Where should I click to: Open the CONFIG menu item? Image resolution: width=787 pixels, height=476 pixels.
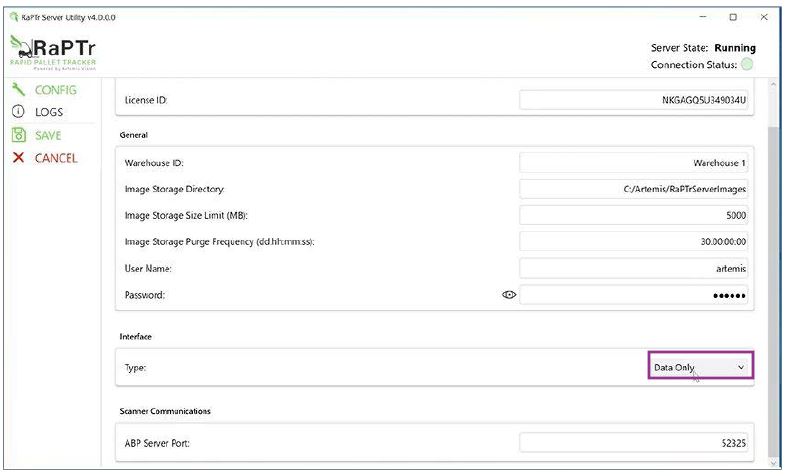tap(55, 90)
